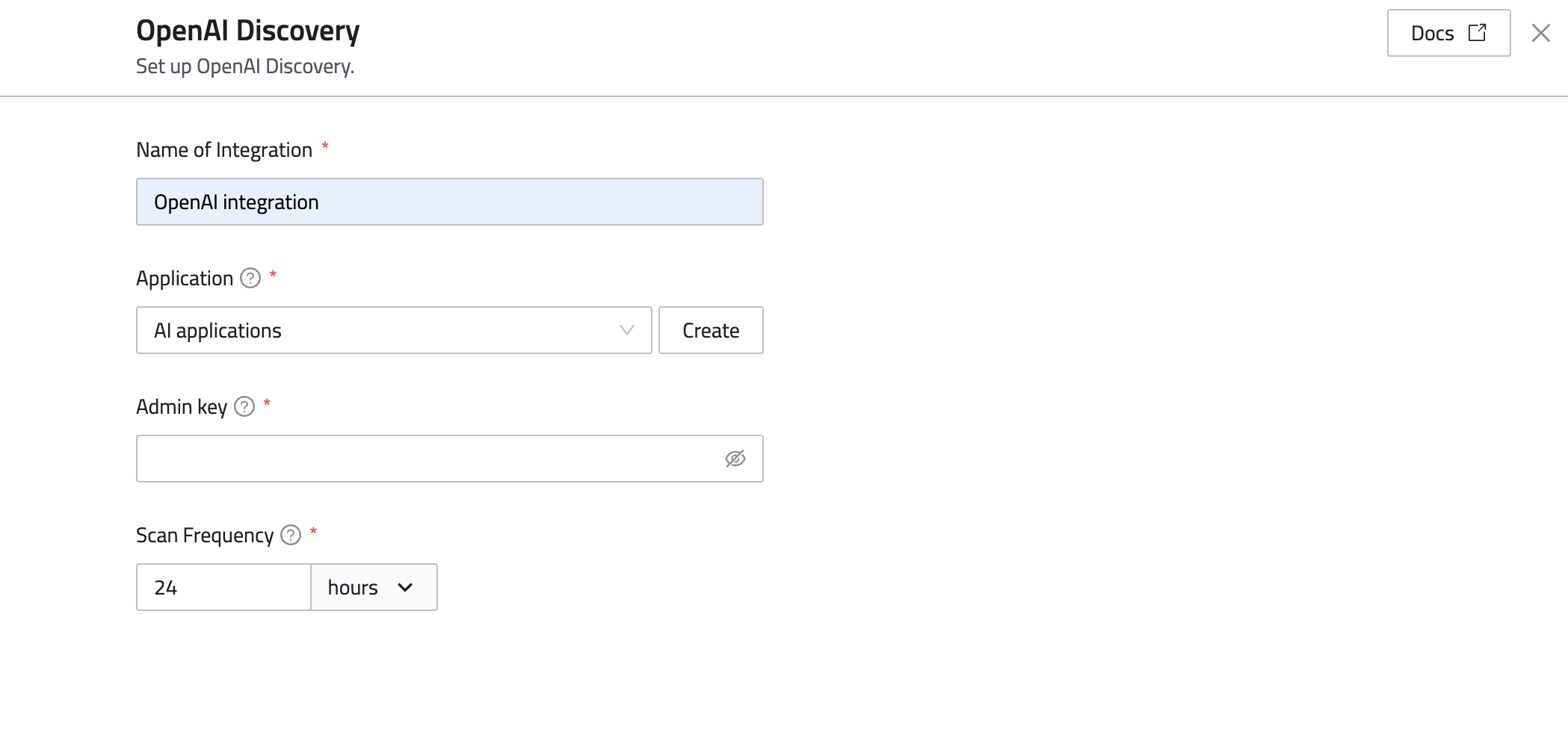Toggle Admin key visibility eye icon
The width and height of the screenshot is (1568, 732).
click(x=735, y=459)
